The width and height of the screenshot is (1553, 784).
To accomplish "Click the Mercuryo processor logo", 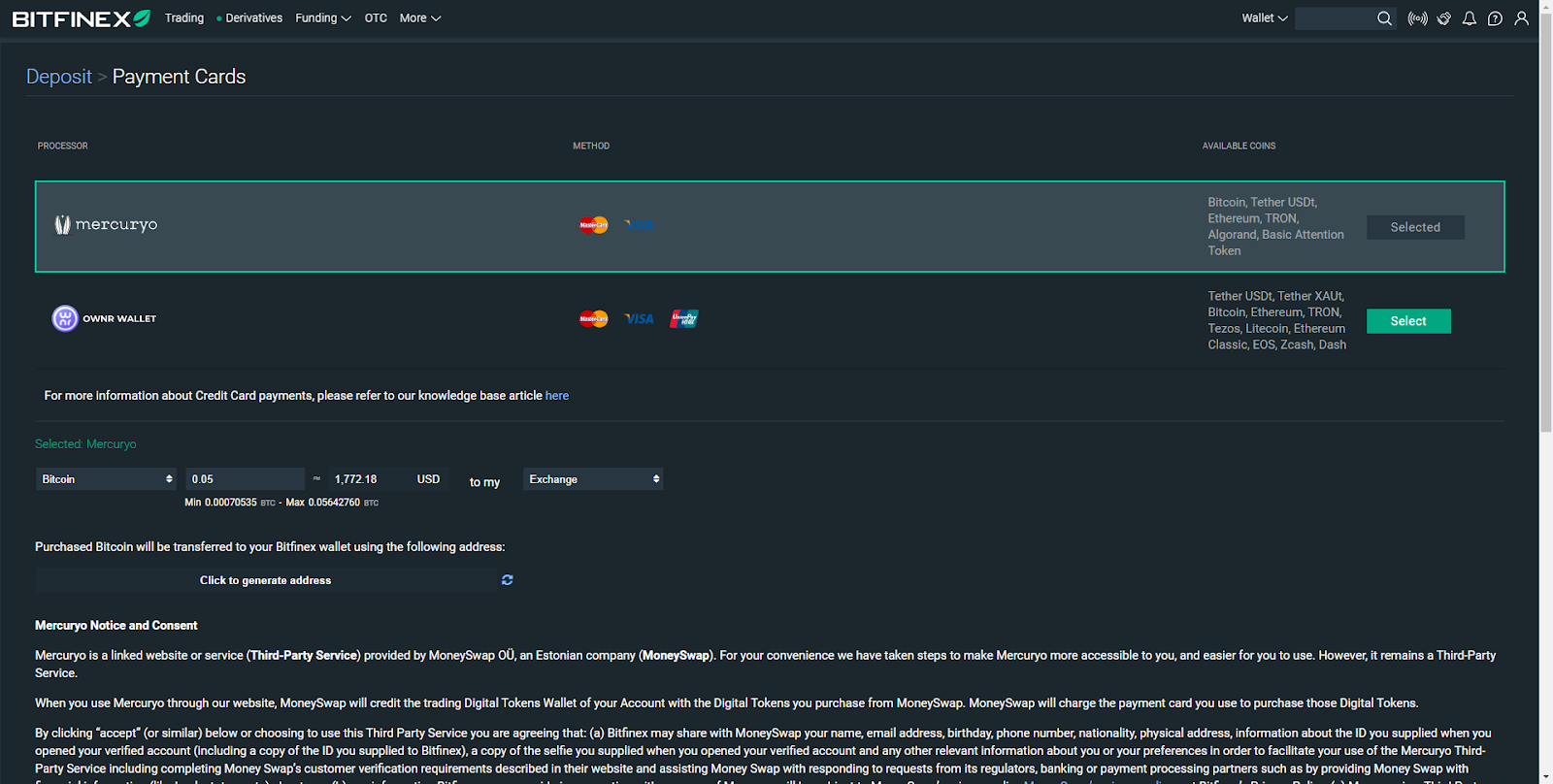I will click(x=106, y=225).
